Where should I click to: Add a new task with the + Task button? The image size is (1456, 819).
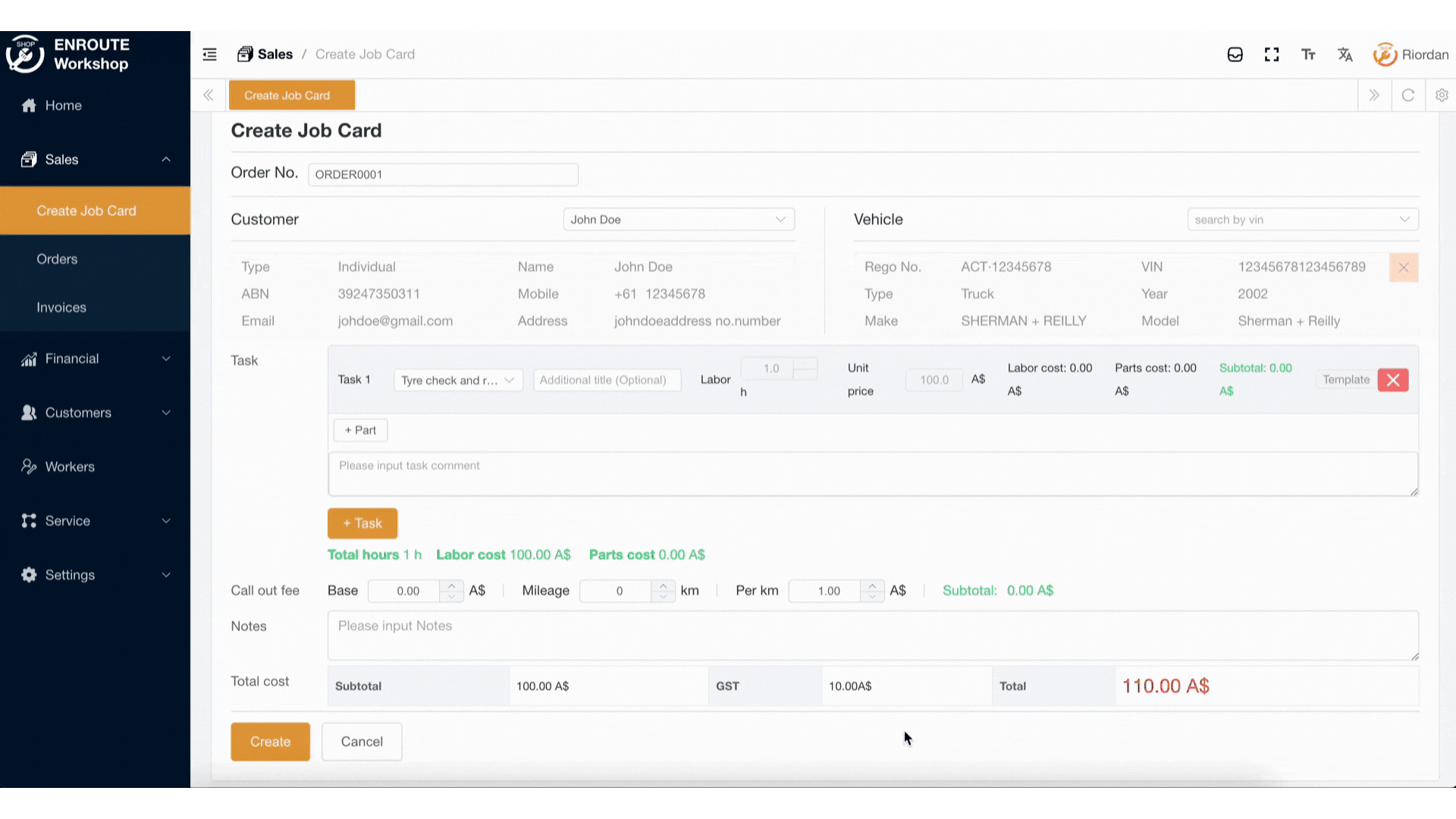click(362, 522)
